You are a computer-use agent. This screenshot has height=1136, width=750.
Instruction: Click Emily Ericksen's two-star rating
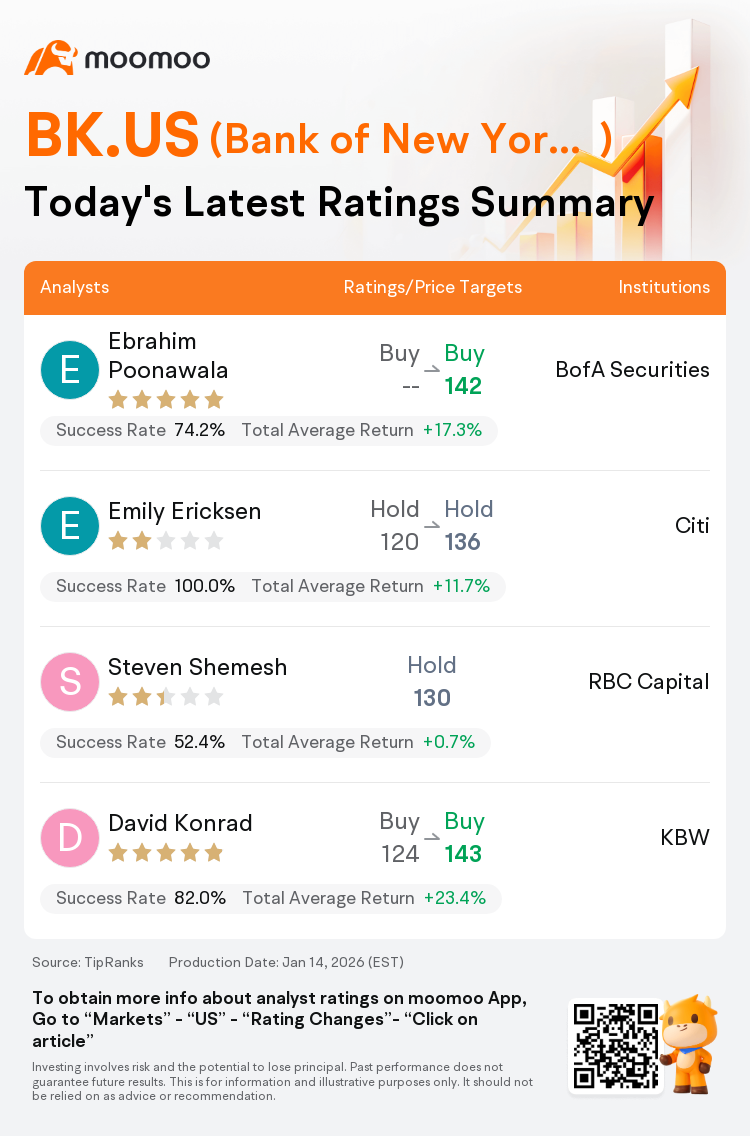[165, 541]
